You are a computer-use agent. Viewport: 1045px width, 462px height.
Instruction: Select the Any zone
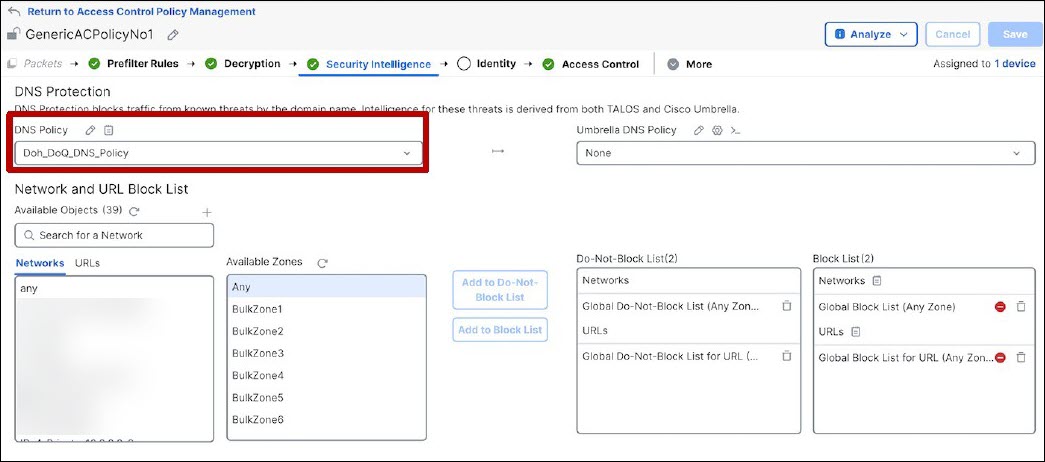coord(327,287)
